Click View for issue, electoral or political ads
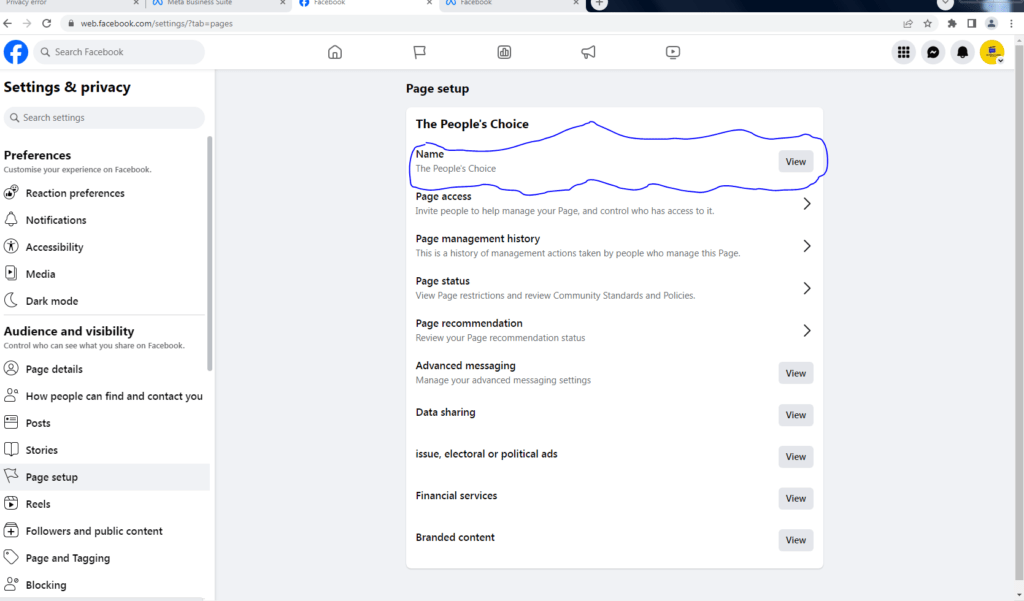The width and height of the screenshot is (1024, 601). point(795,457)
